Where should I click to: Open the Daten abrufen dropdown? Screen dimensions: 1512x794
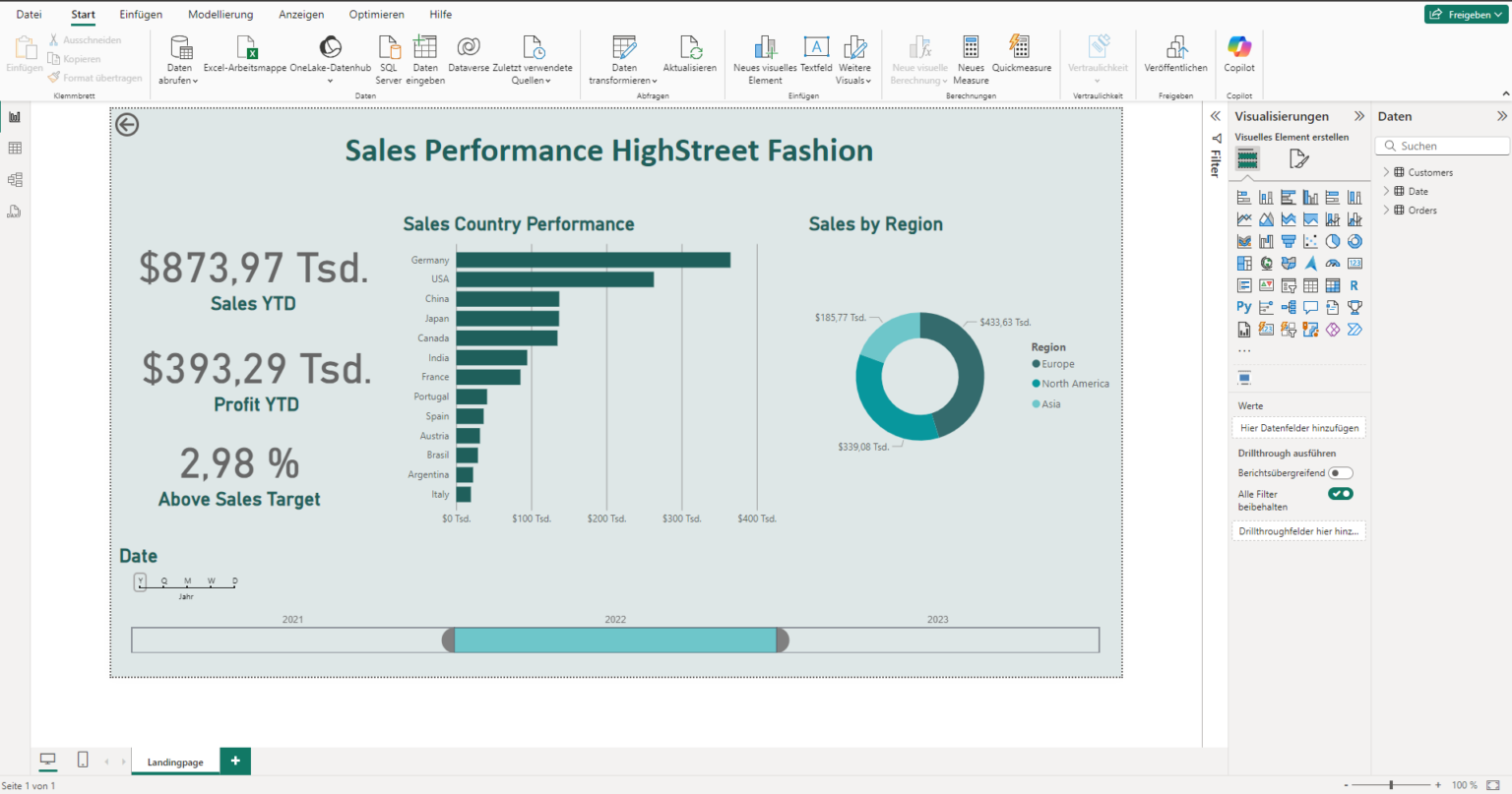[179, 81]
